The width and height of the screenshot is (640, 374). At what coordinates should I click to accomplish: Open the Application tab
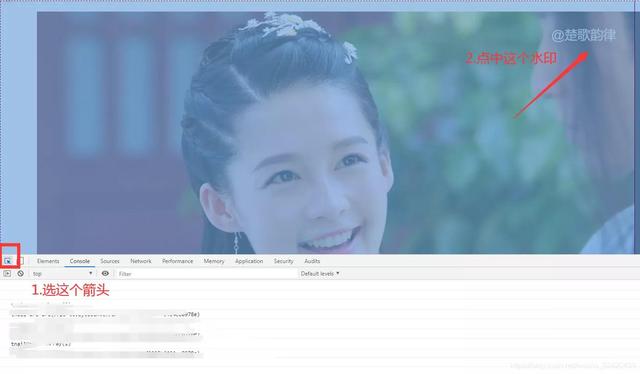click(x=249, y=261)
